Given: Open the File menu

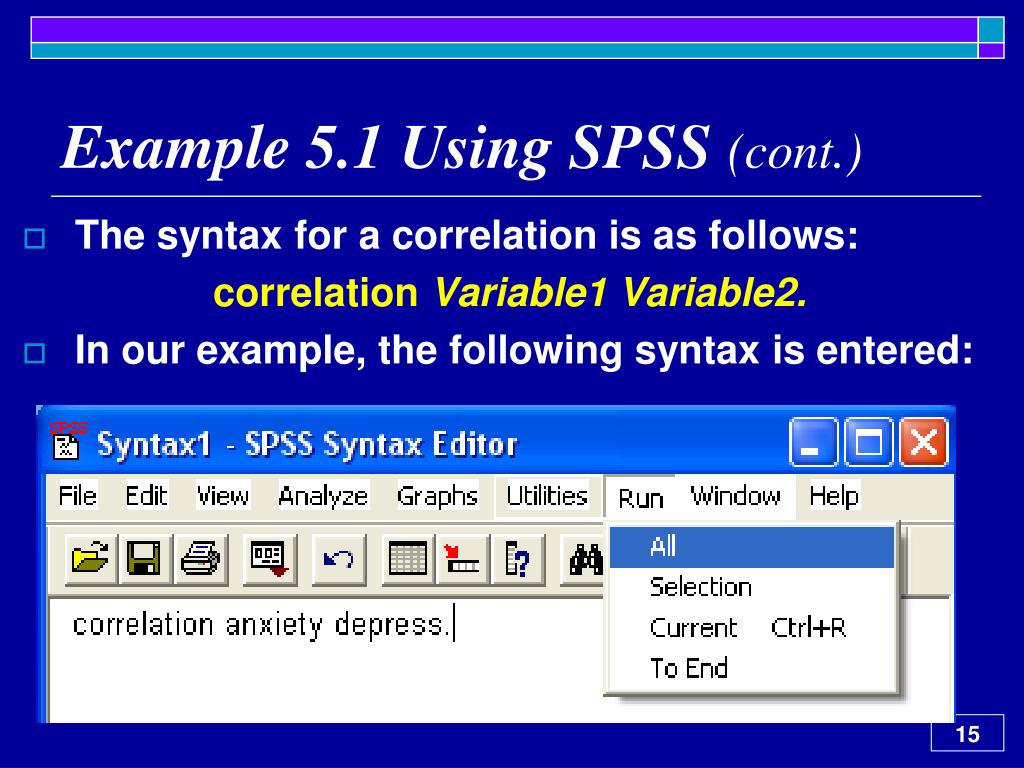Looking at the screenshot, I should click(78, 496).
